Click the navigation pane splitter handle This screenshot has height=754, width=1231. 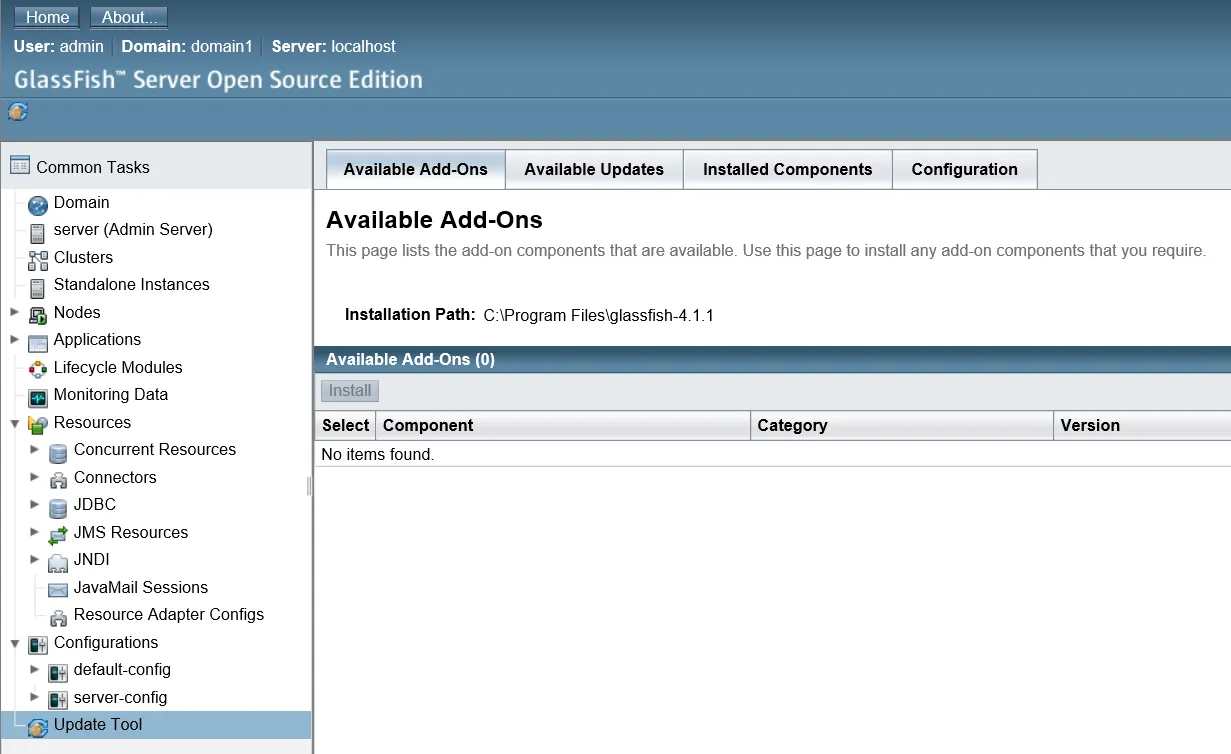point(309,486)
